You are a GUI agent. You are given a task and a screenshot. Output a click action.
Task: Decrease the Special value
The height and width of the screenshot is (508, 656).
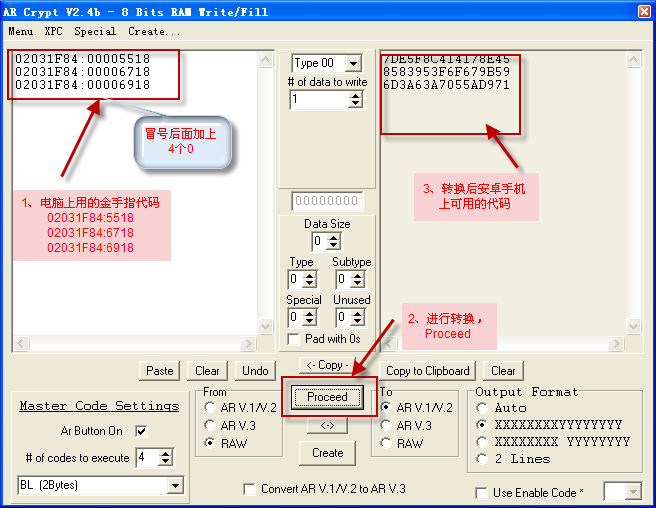tap(309, 321)
